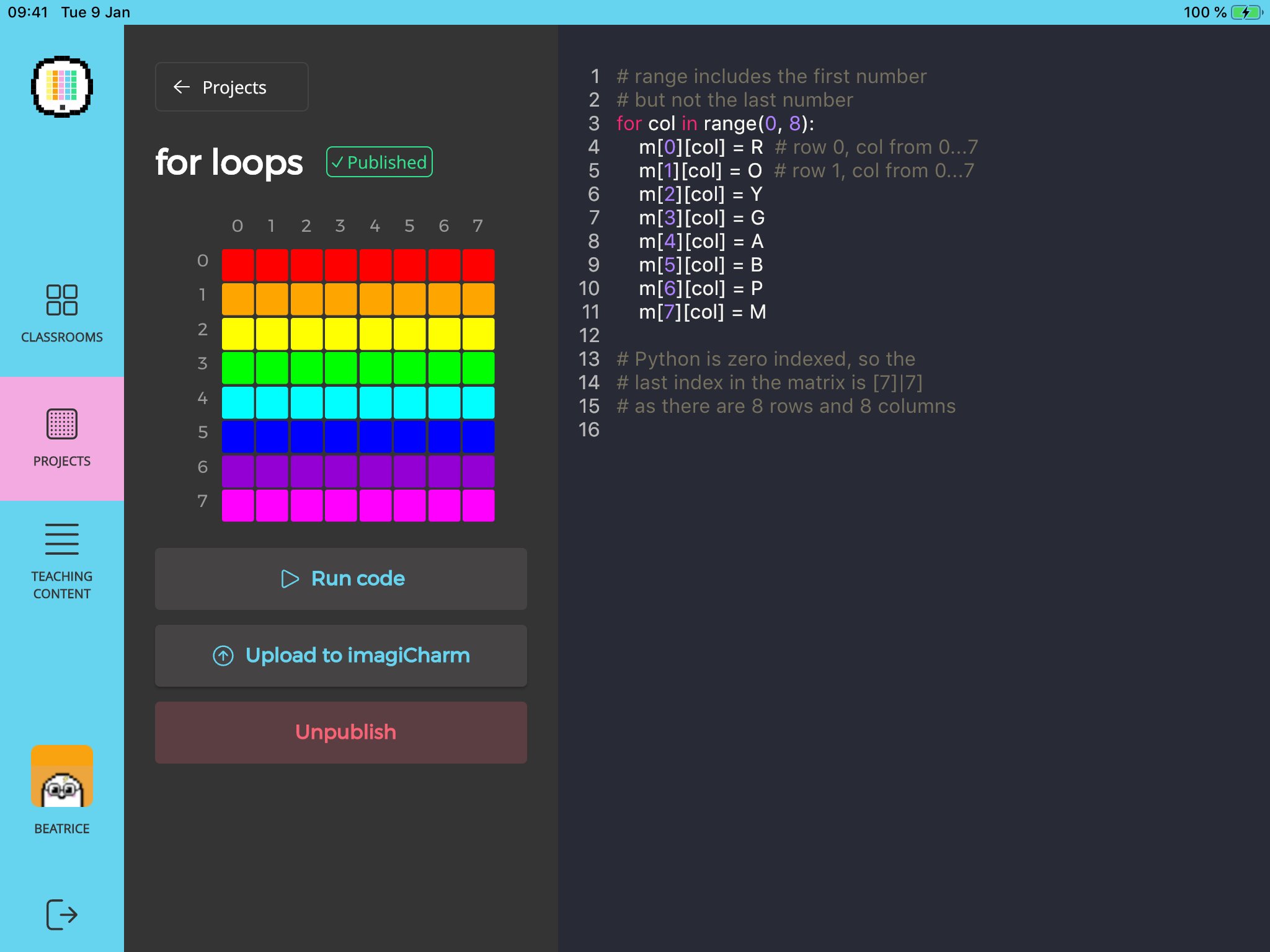Select the cyan cell in row 4 column 3
1270x952 pixels.
[341, 403]
